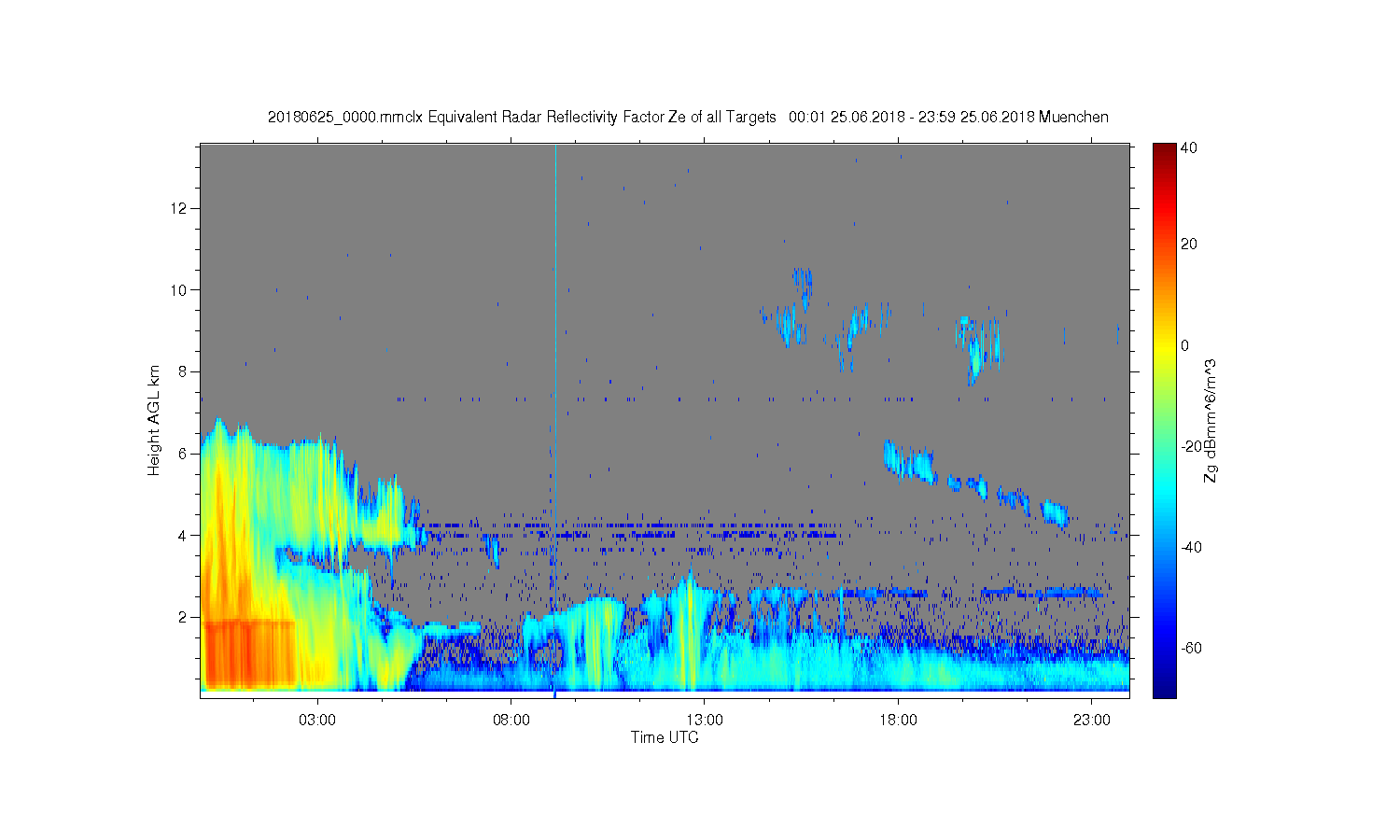
Task: Click the height axis tick label 2
Action: click(183, 618)
